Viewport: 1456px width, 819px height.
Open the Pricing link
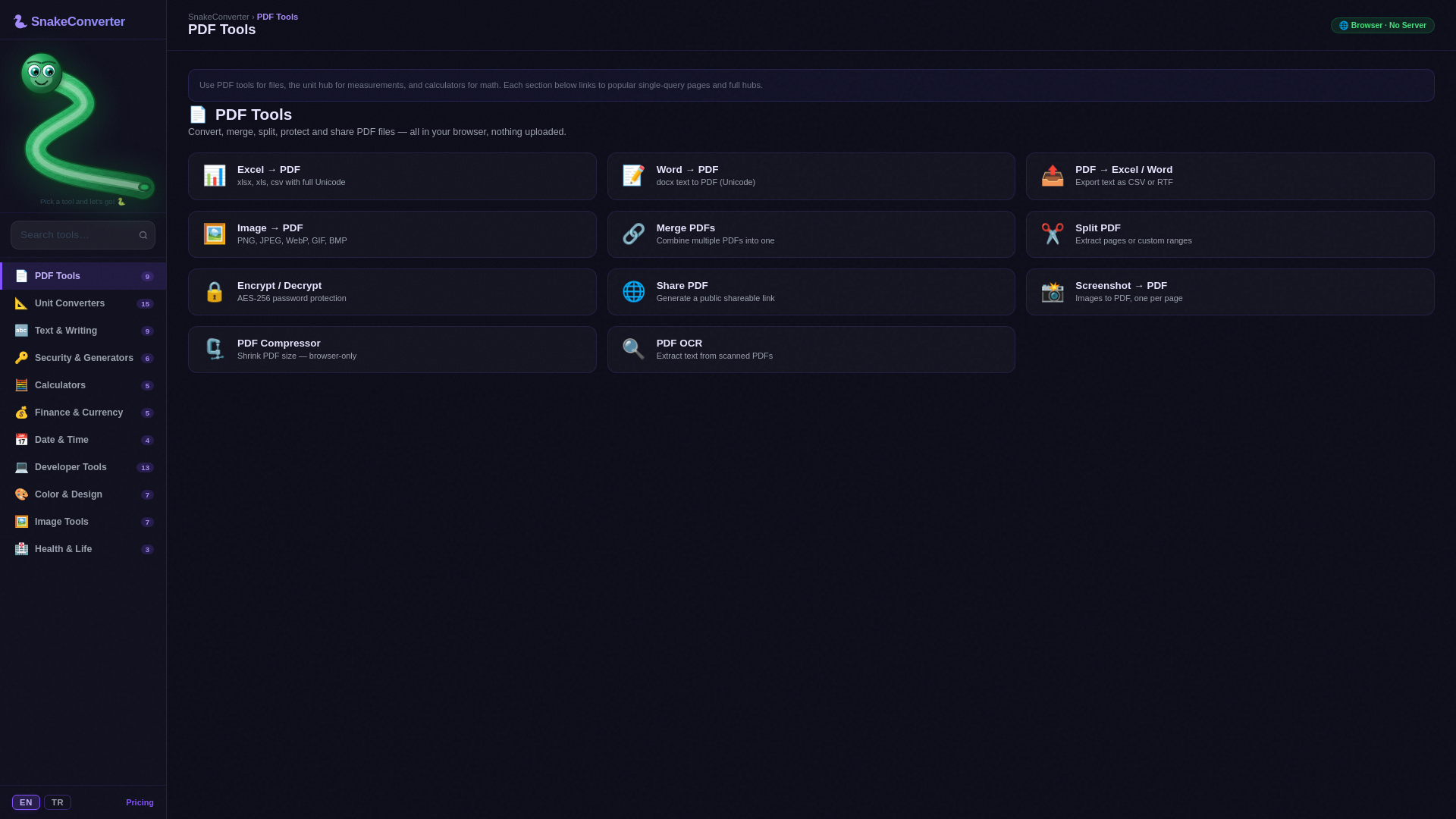coord(140,802)
